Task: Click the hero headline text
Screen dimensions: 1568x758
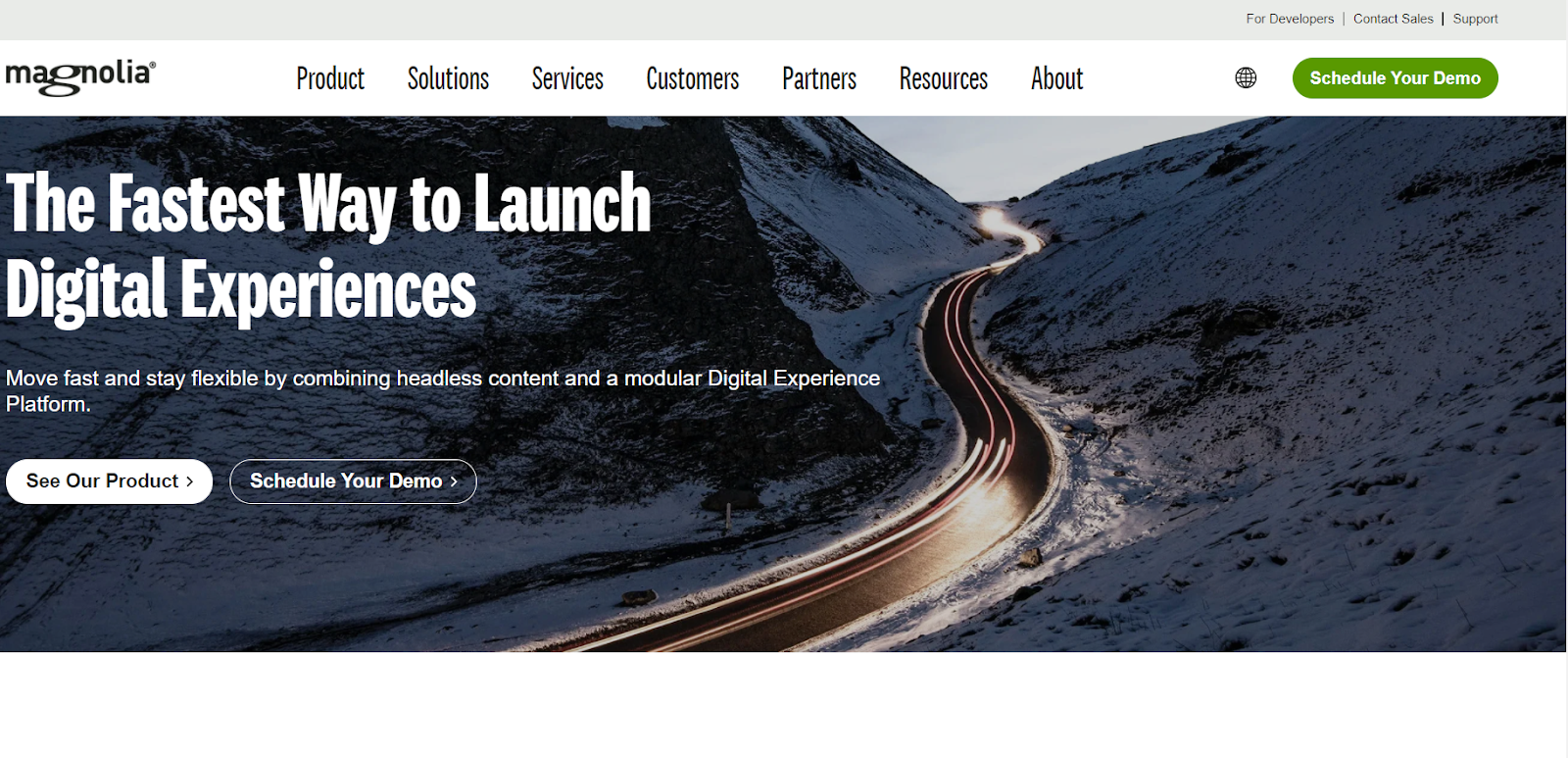Action: (328, 247)
